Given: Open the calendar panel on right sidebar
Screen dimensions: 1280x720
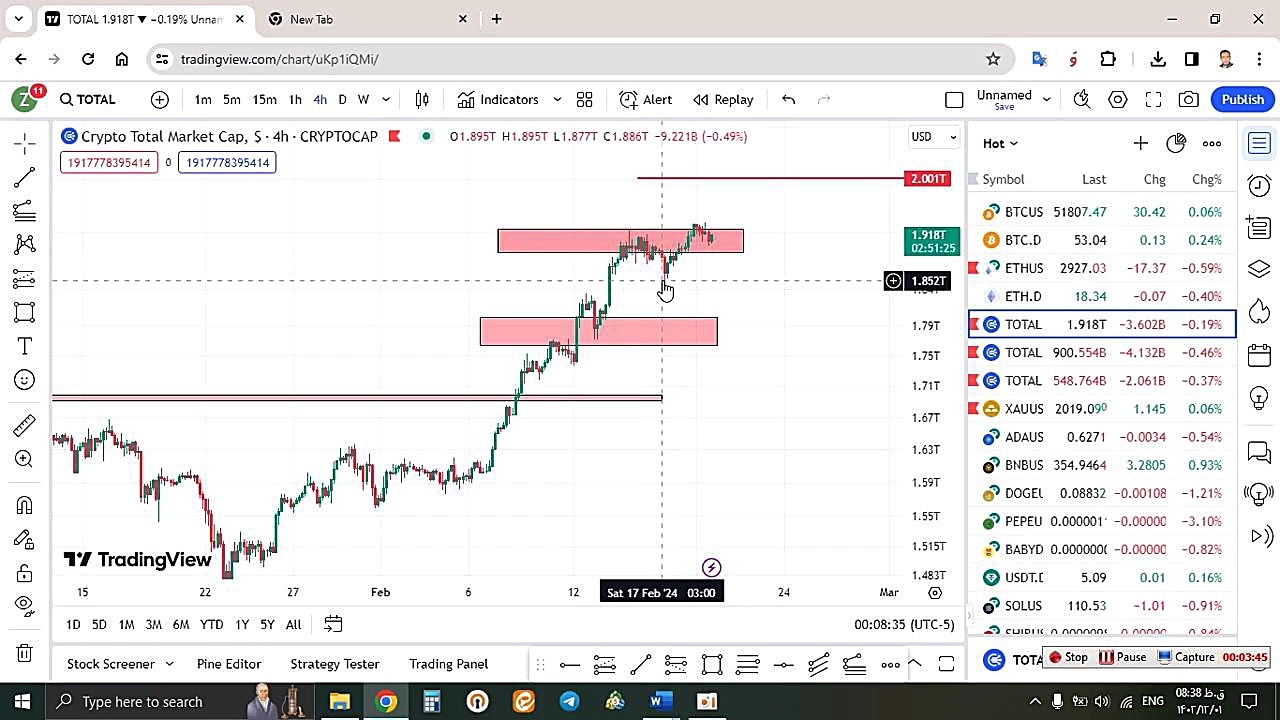Looking at the screenshot, I should point(1259,354).
